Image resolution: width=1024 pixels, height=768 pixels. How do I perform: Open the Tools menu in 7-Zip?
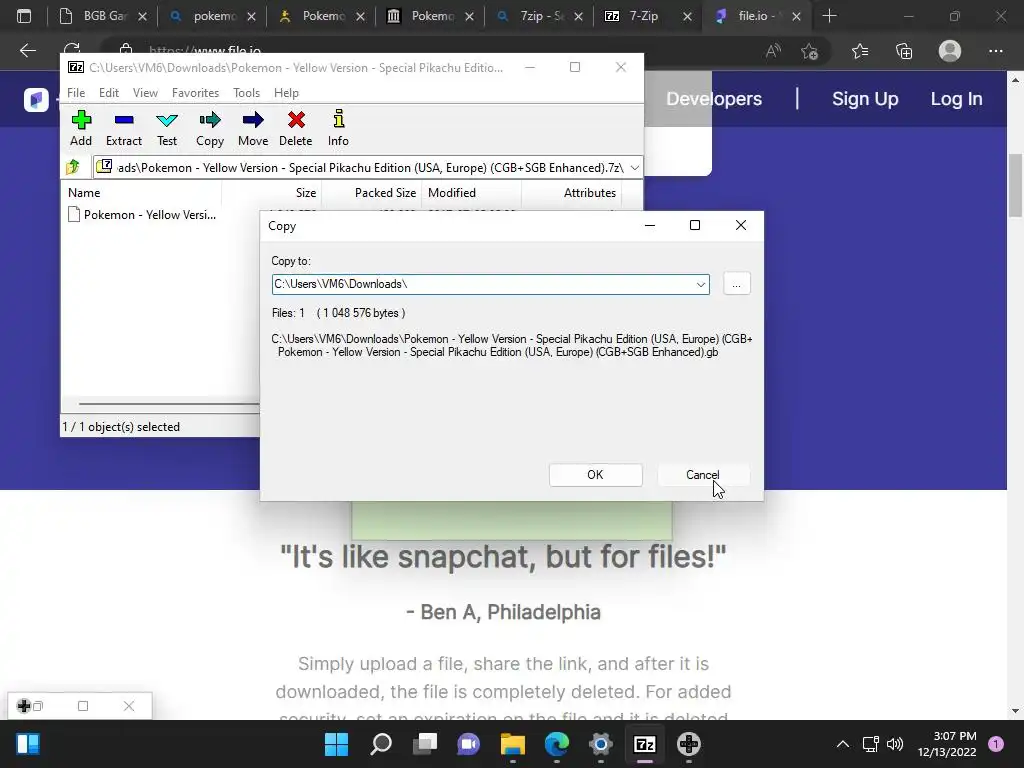pos(246,93)
